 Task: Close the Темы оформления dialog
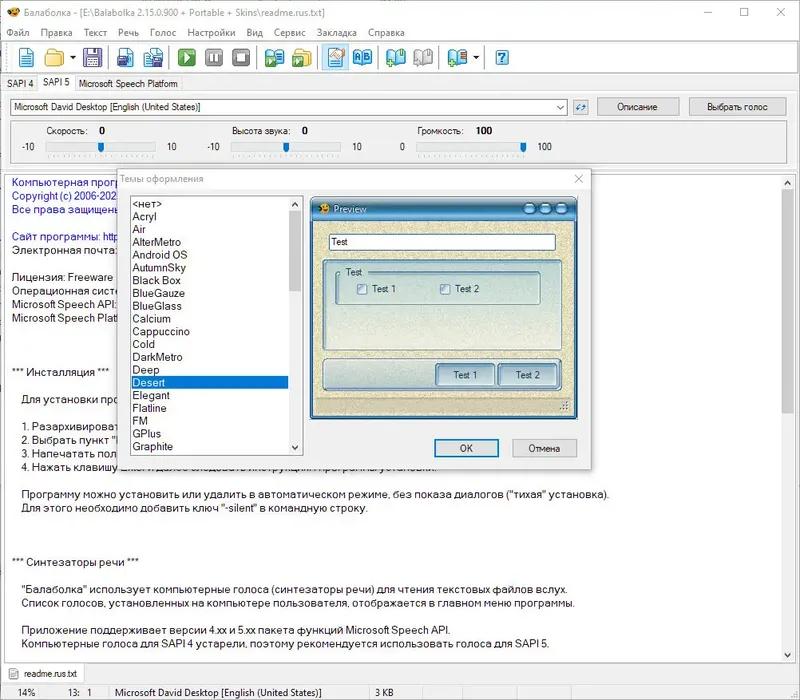[x=579, y=179]
